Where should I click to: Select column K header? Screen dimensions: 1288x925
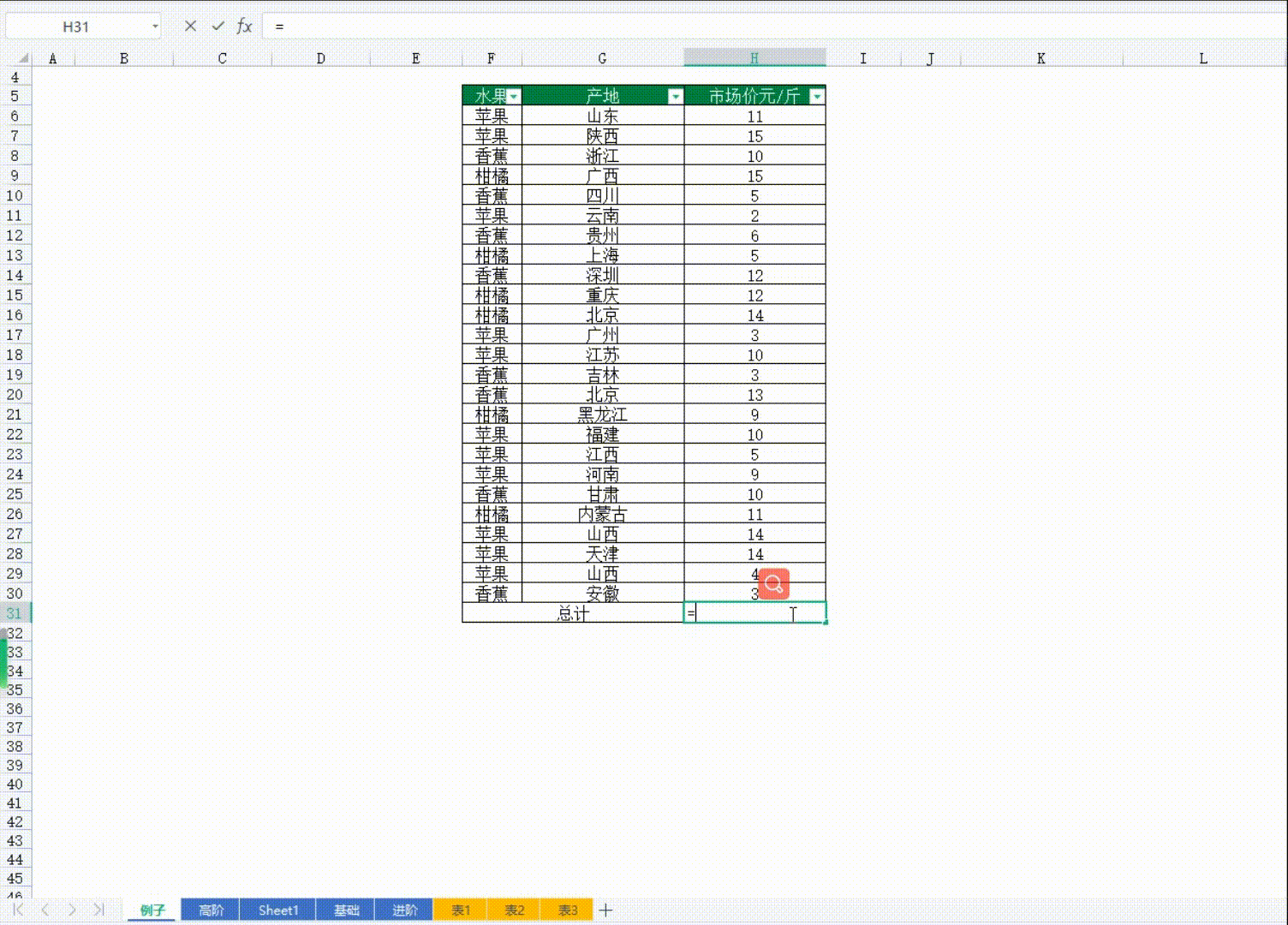(1041, 58)
